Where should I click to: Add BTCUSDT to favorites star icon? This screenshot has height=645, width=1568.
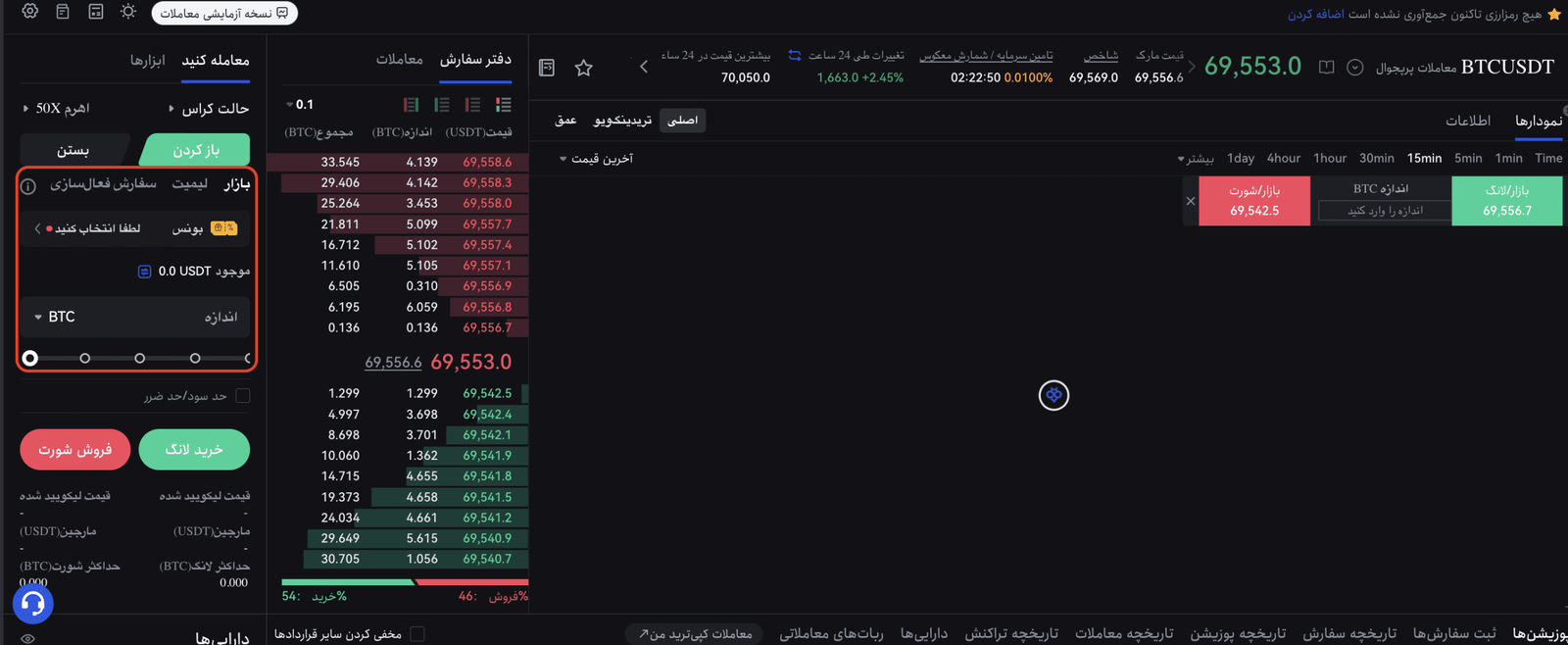tap(584, 67)
